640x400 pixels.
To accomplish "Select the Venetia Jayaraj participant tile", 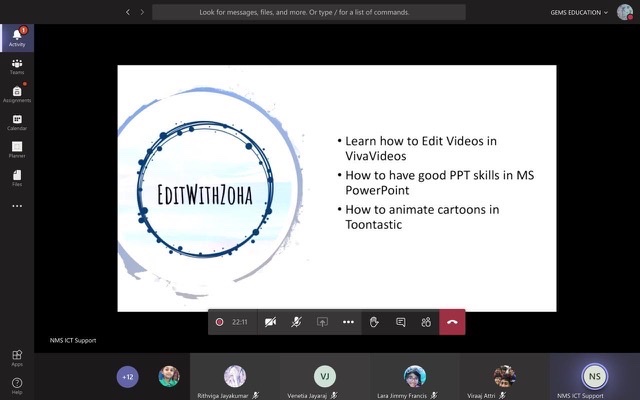I will pyautogui.click(x=325, y=377).
